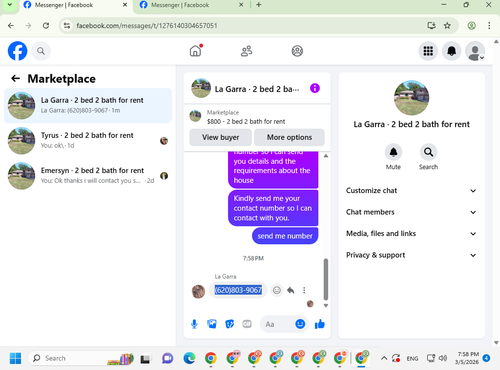Image resolution: width=500 pixels, height=370 pixels.
Task: Choose a GIF from the GIF icon
Action: point(247,324)
